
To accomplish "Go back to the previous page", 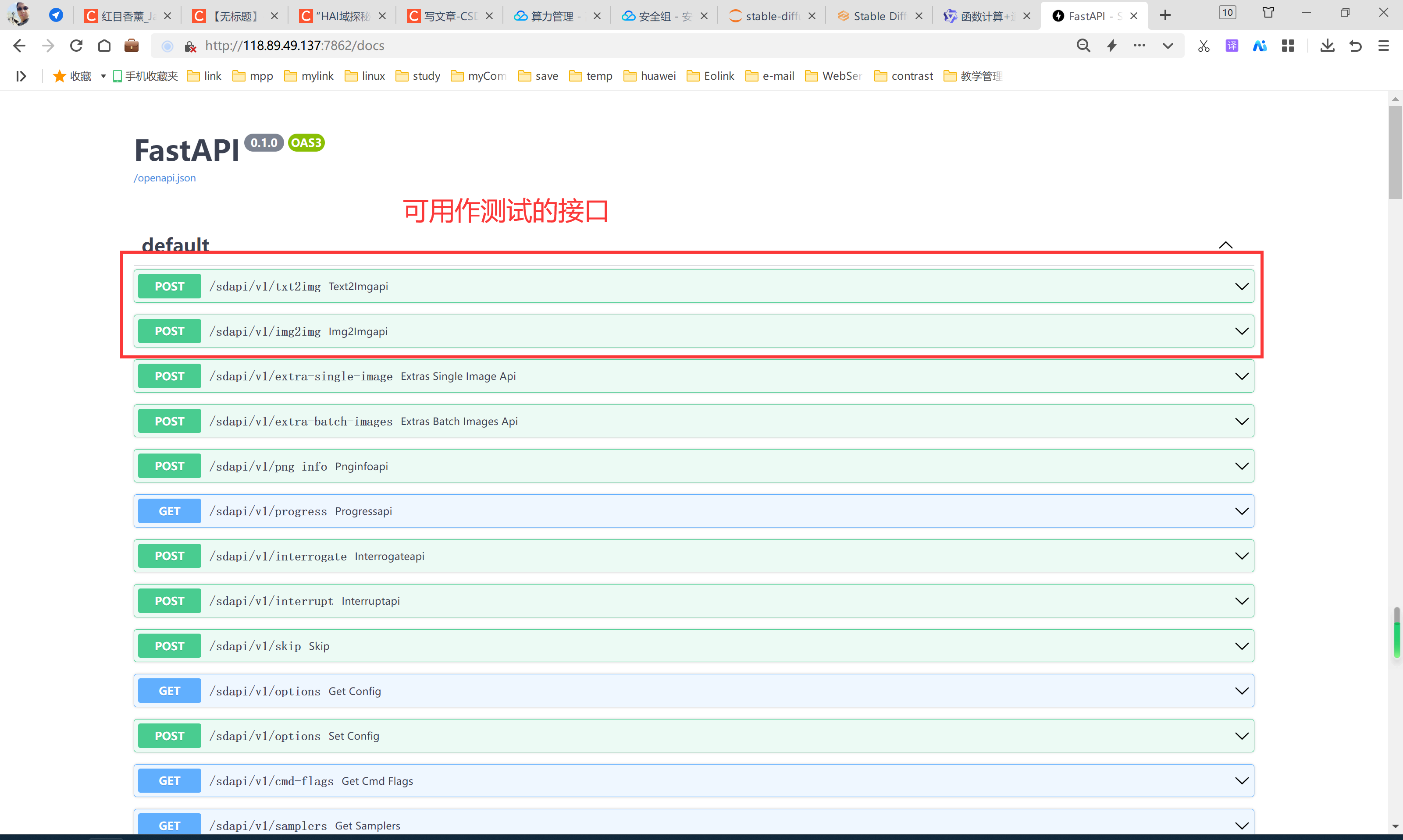I will point(19,46).
